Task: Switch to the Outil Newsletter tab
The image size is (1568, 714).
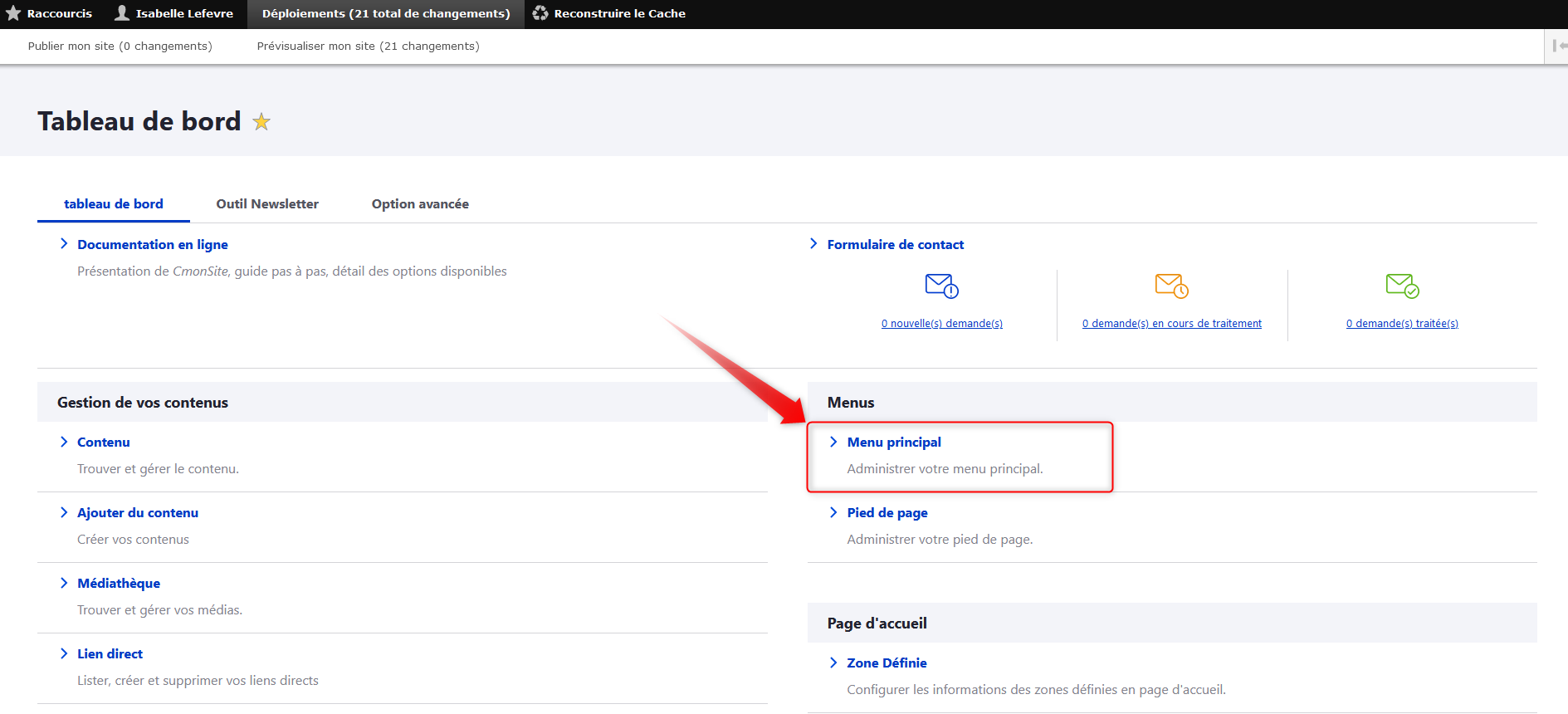Action: tap(267, 204)
